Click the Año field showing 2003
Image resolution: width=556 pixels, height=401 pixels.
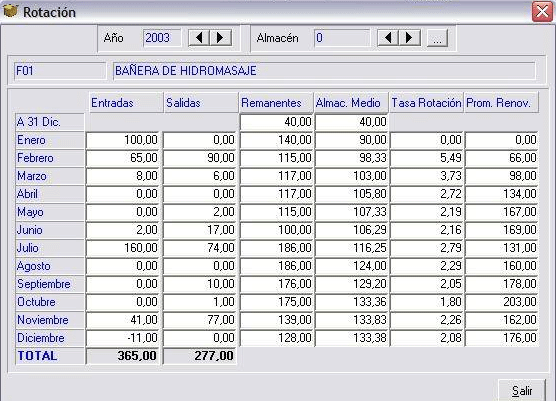(162, 38)
